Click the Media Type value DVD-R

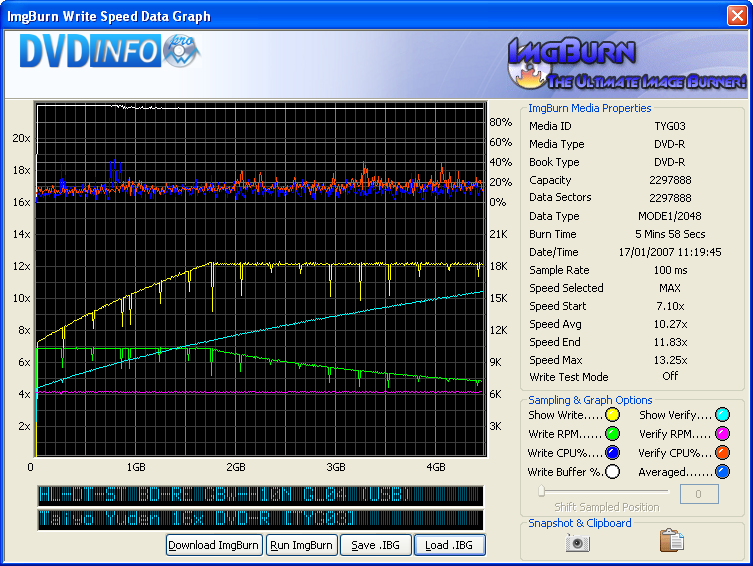pyautogui.click(x=670, y=144)
